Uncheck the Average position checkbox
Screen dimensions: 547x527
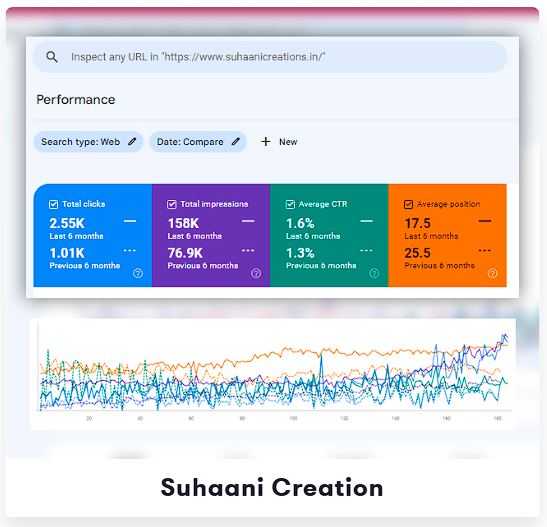(409, 204)
